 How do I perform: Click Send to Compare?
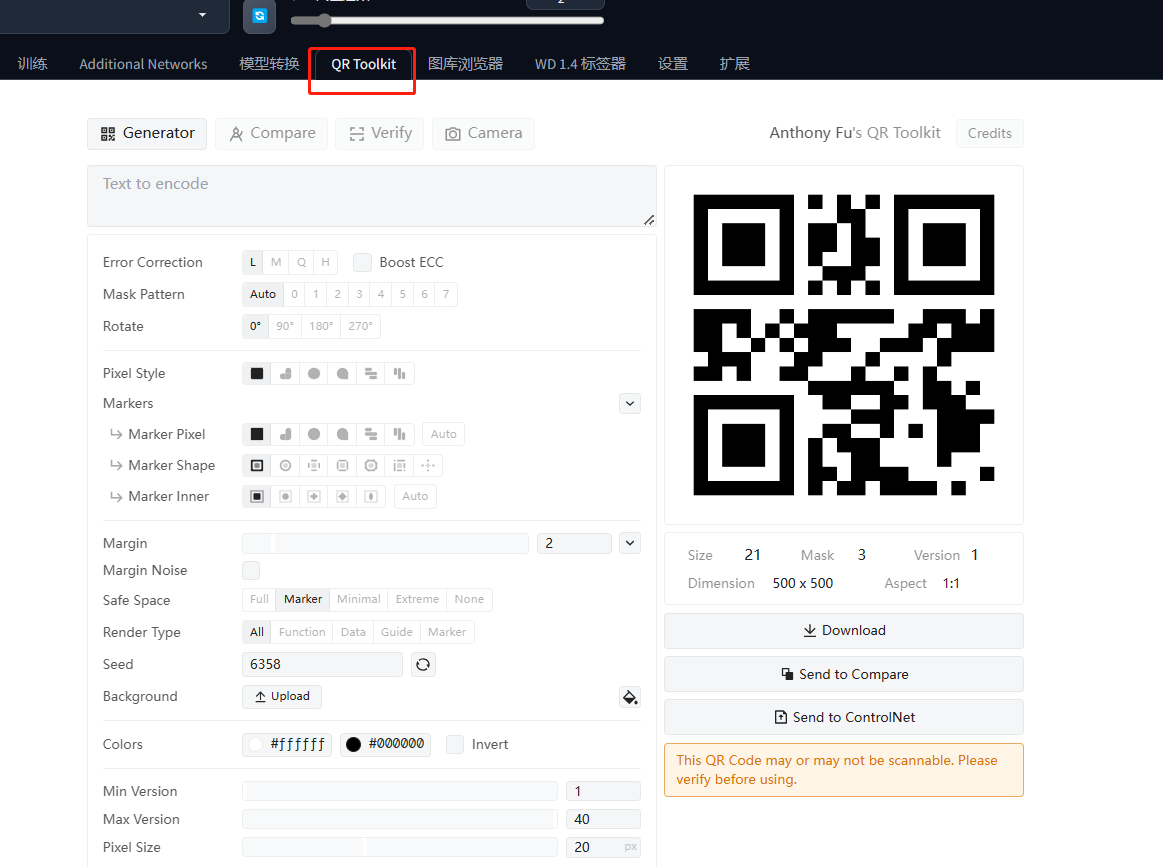pyautogui.click(x=844, y=674)
